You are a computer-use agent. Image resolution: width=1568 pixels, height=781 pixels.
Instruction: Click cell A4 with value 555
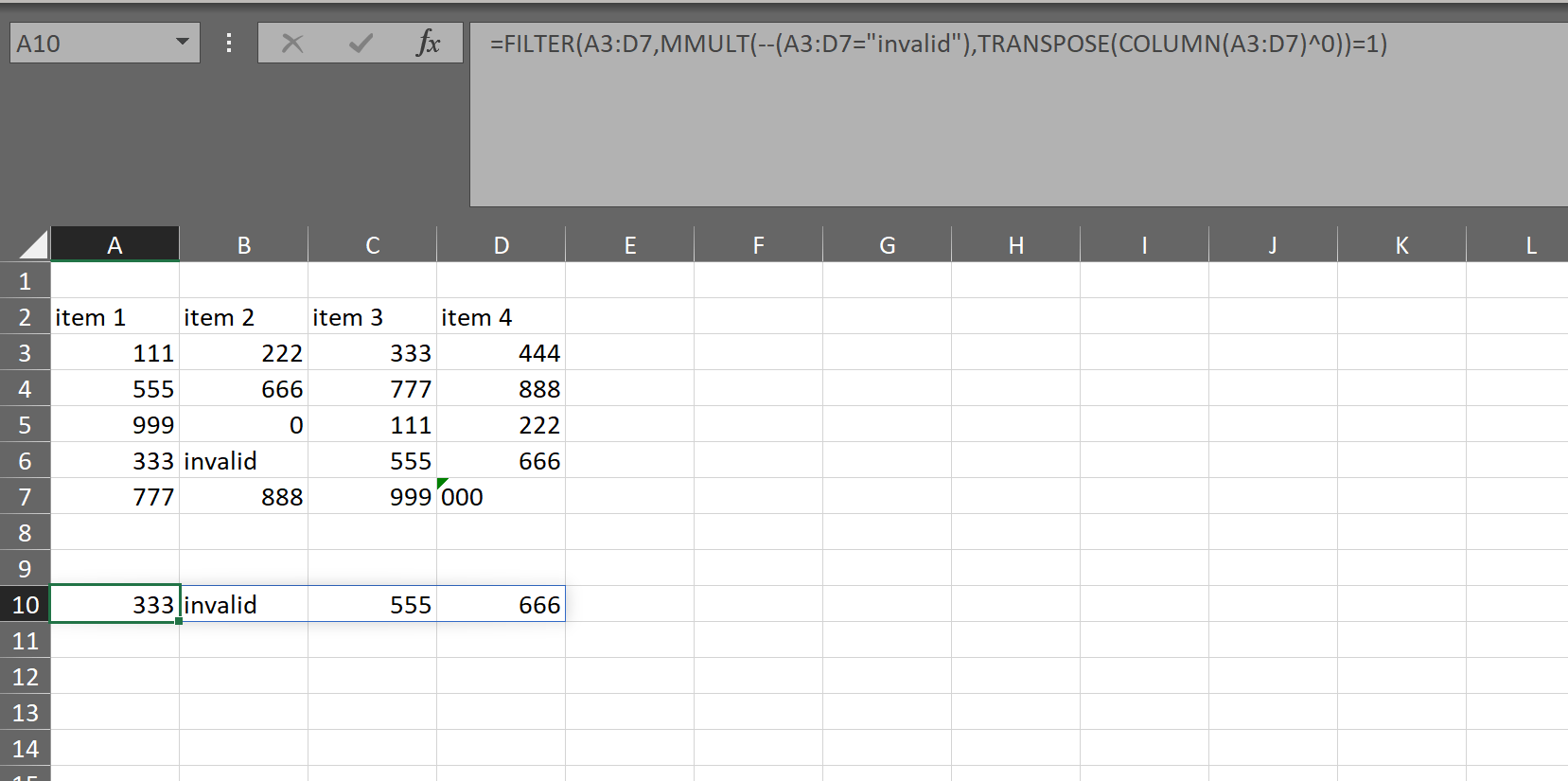point(115,388)
